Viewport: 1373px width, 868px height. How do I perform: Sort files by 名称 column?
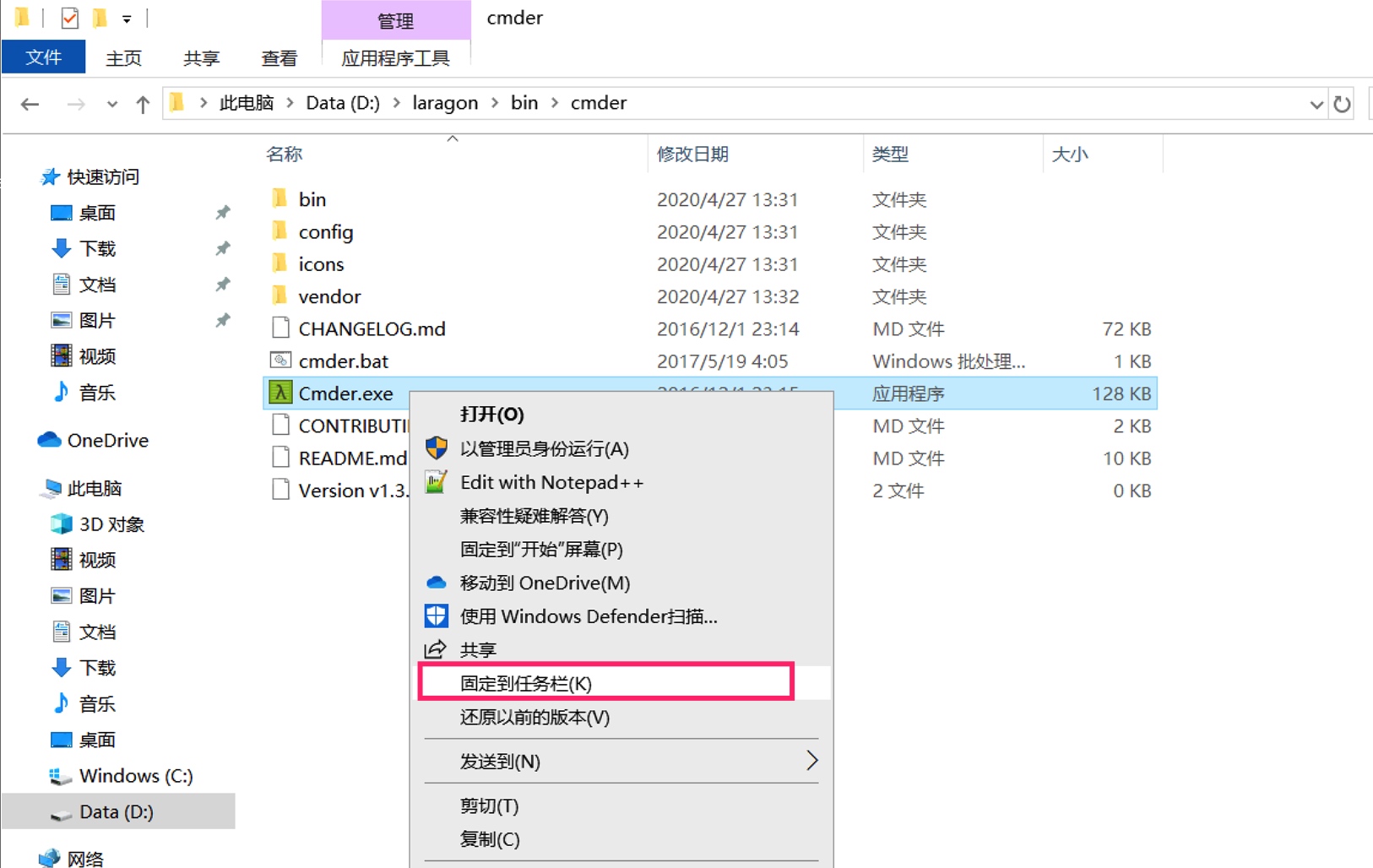click(x=284, y=154)
